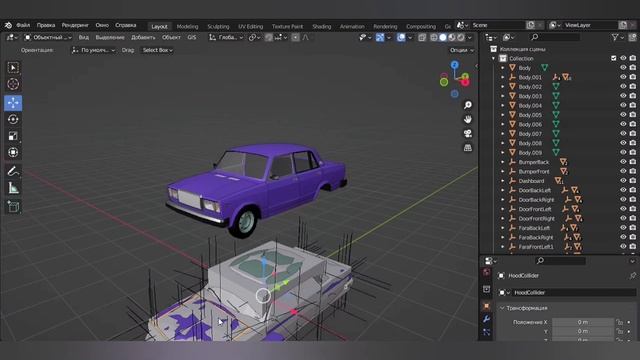Hide Body.005 with its eye icon
The height and width of the screenshot is (360, 640).
click(x=623, y=115)
